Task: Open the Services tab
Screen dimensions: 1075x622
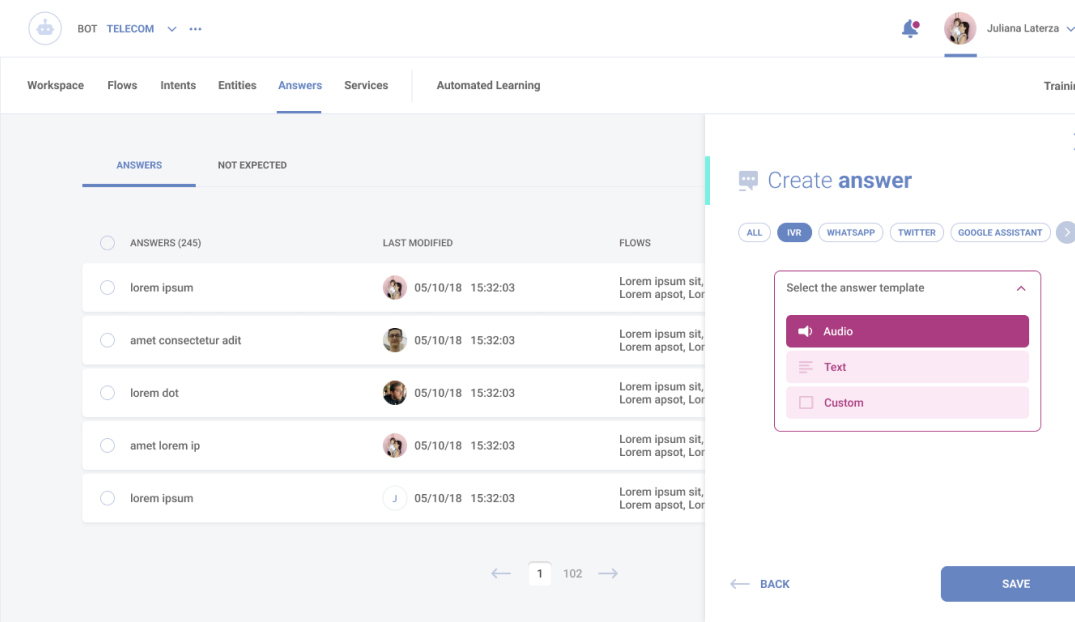Action: click(366, 85)
